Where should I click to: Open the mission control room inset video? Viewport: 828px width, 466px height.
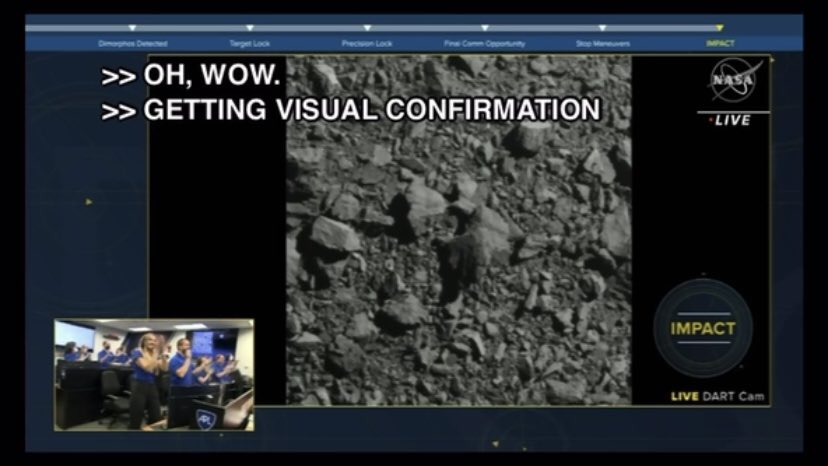pyautogui.click(x=154, y=375)
